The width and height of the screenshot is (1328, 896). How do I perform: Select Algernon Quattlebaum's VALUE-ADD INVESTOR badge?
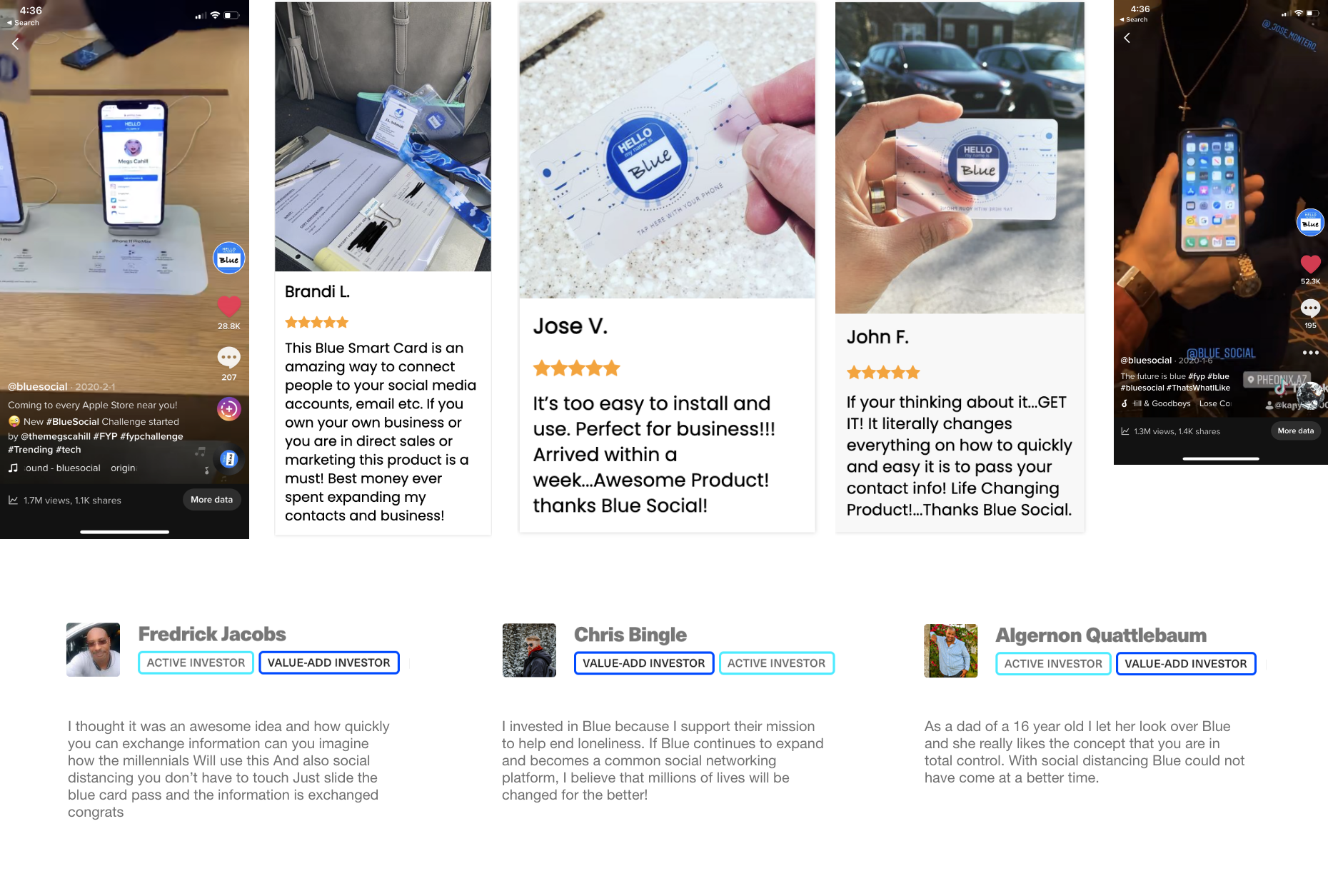click(1185, 664)
